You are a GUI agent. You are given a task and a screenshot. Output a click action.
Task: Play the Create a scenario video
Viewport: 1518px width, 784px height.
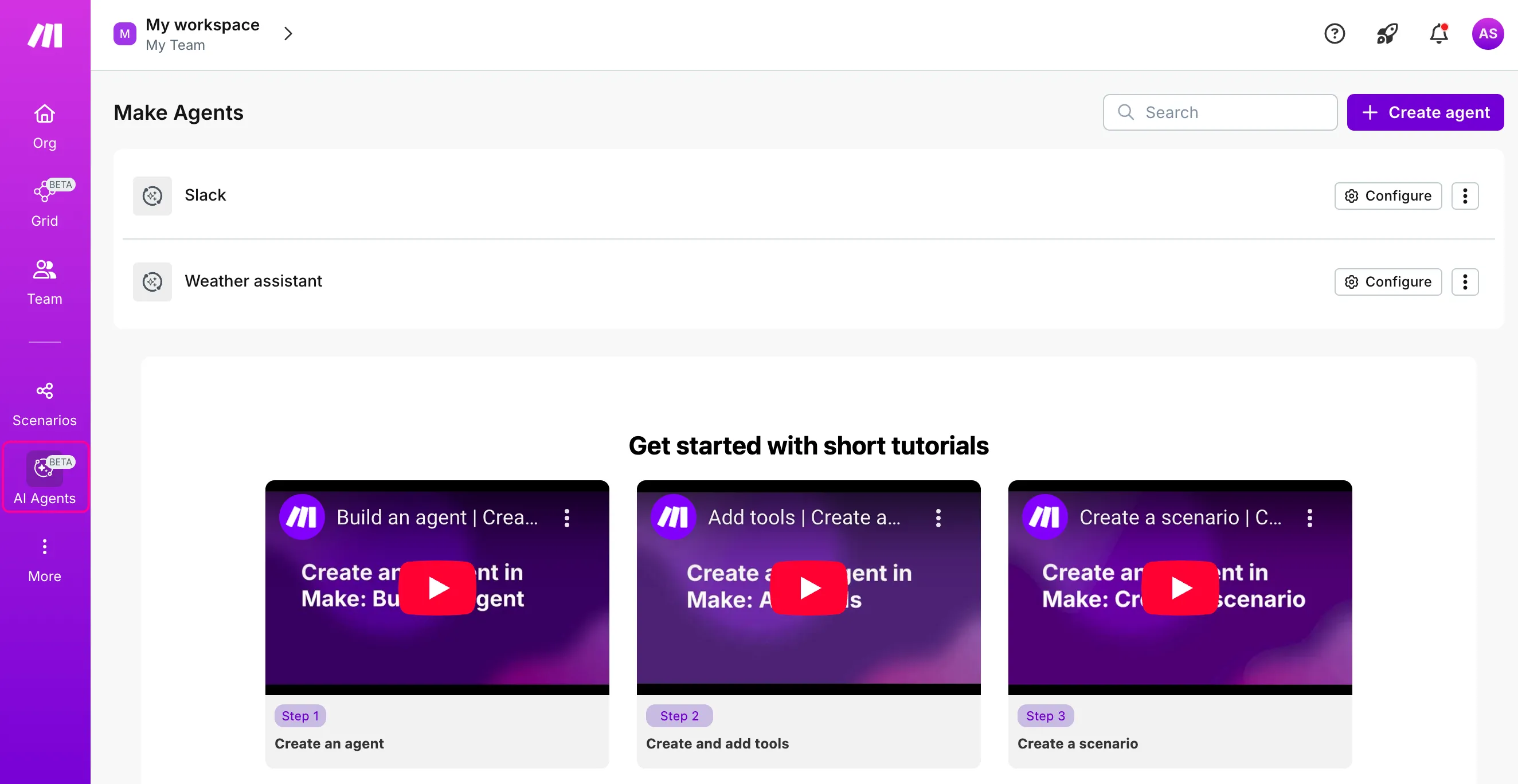click(1180, 587)
